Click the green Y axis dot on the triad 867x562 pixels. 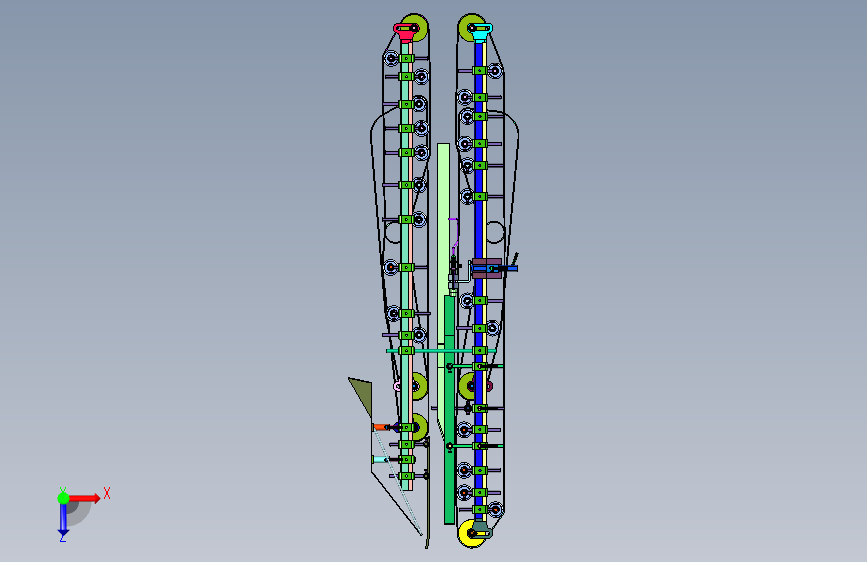tap(63, 498)
